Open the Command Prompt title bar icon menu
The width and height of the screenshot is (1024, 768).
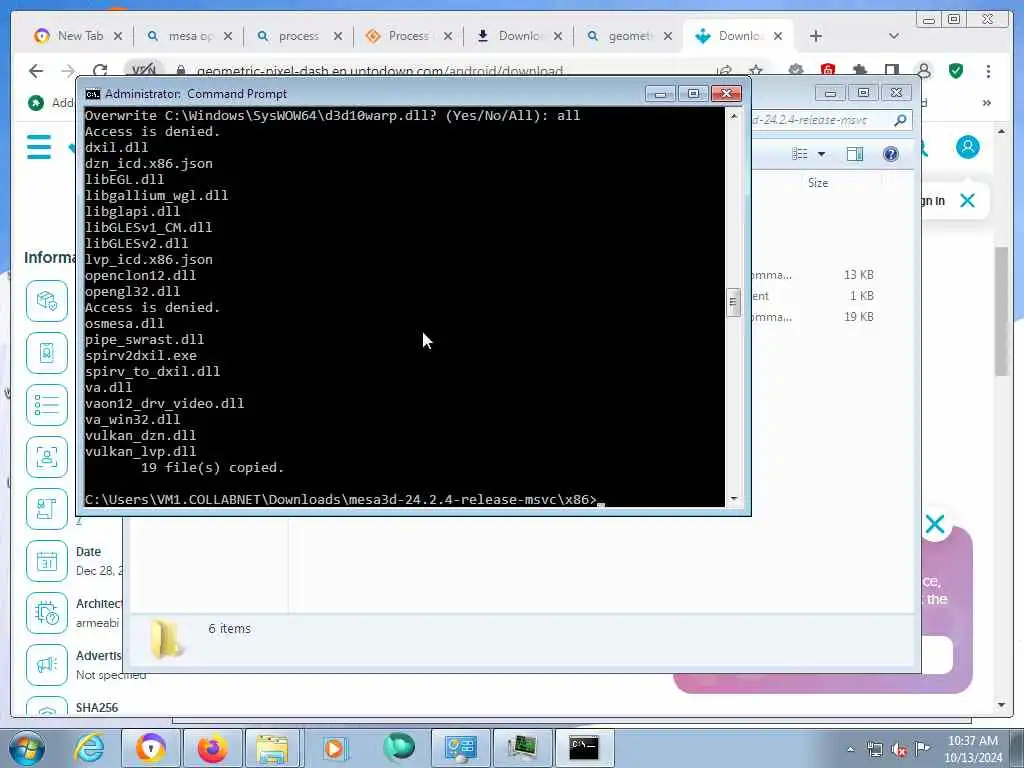tap(93, 94)
